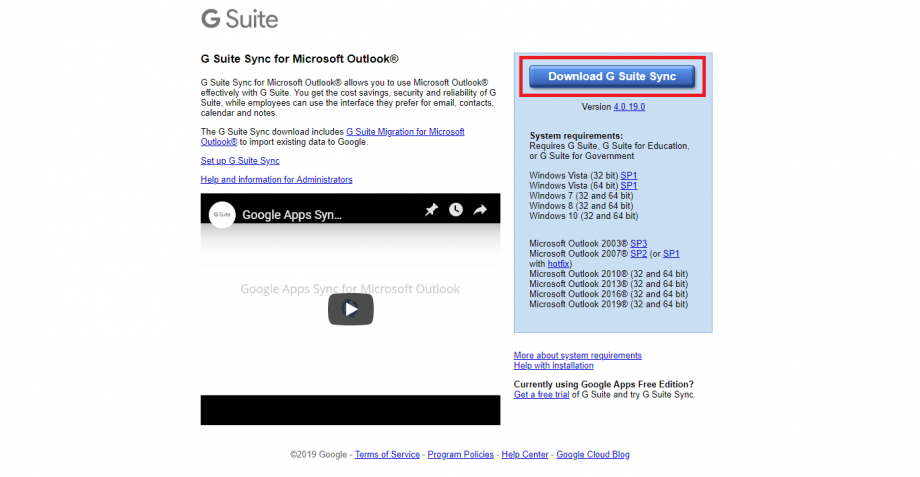Open SP2 link for Outlook 2007
This screenshot has height=477, width=920.
pyautogui.click(x=638, y=253)
